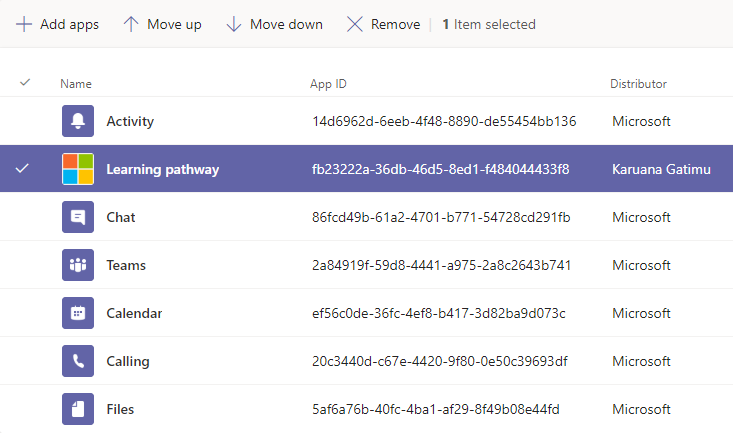
Task: Click the Files document icon
Action: [78, 409]
